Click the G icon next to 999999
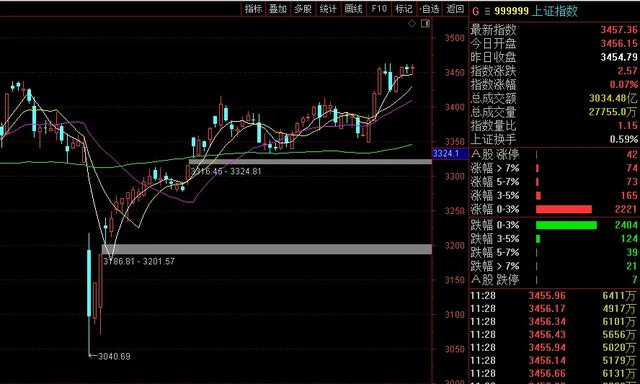 pos(476,11)
